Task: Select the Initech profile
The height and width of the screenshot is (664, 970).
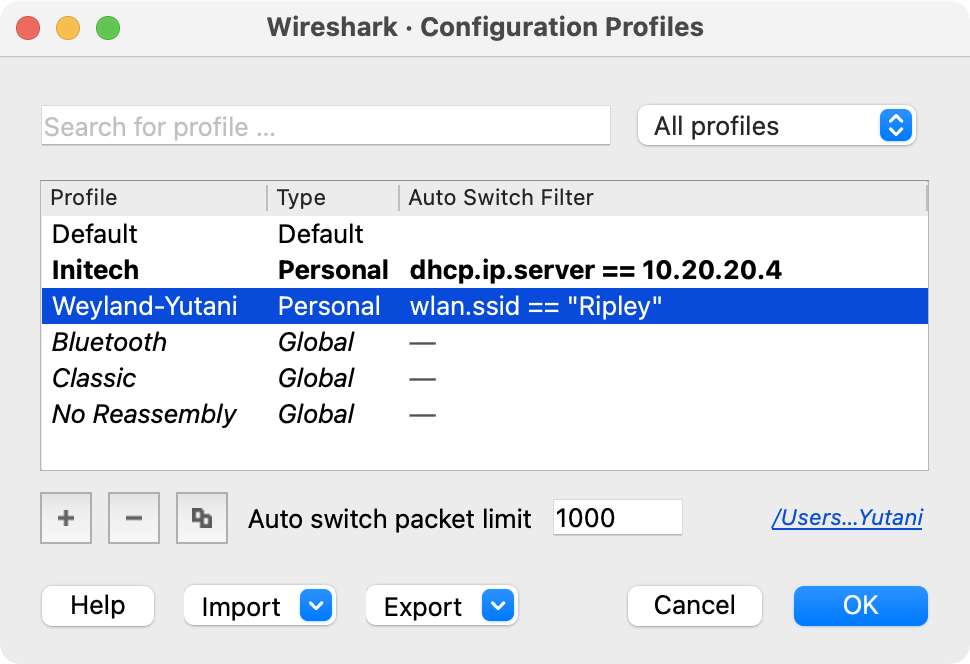Action: tap(150, 270)
